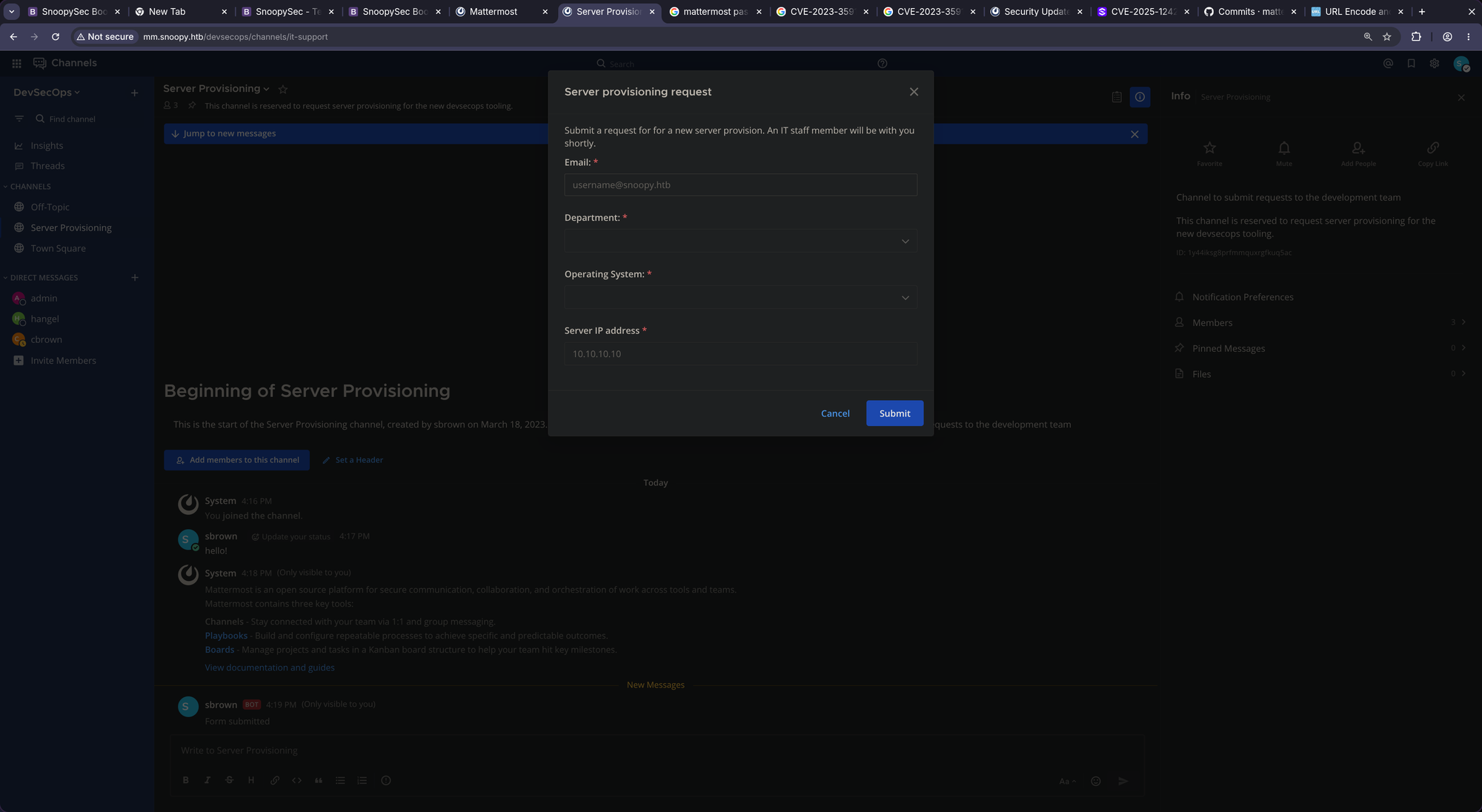Image resolution: width=1482 pixels, height=812 pixels.
Task: Open the Town Square channel
Action: pos(58,248)
